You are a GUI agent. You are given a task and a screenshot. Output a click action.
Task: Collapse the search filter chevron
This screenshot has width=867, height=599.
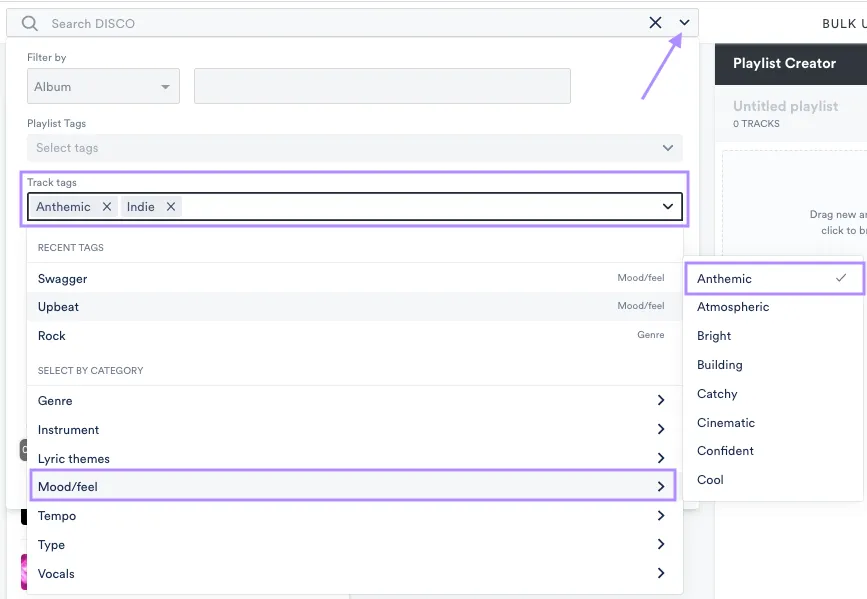click(x=685, y=23)
